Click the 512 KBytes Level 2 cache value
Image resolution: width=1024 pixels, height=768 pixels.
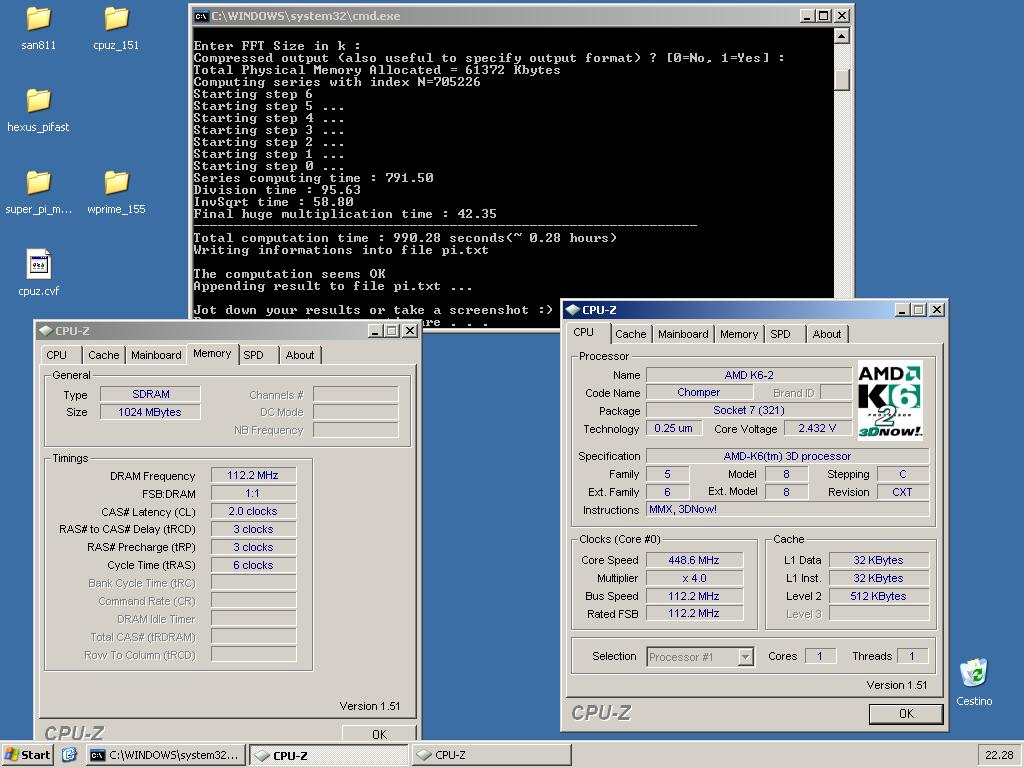point(878,596)
